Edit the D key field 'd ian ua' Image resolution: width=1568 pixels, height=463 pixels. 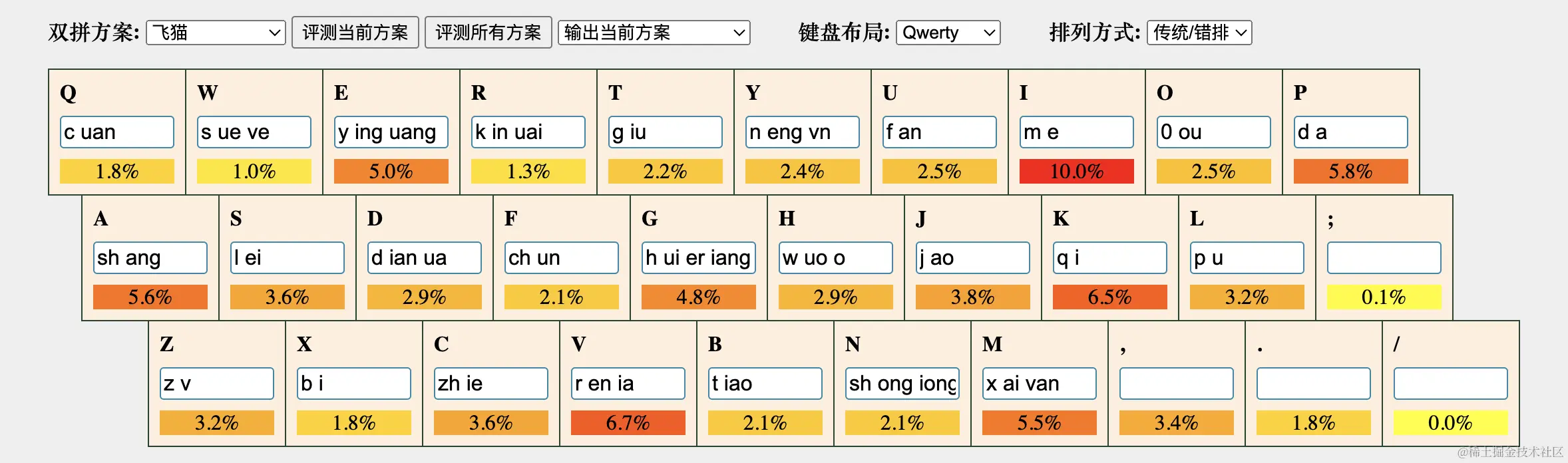[425, 257]
